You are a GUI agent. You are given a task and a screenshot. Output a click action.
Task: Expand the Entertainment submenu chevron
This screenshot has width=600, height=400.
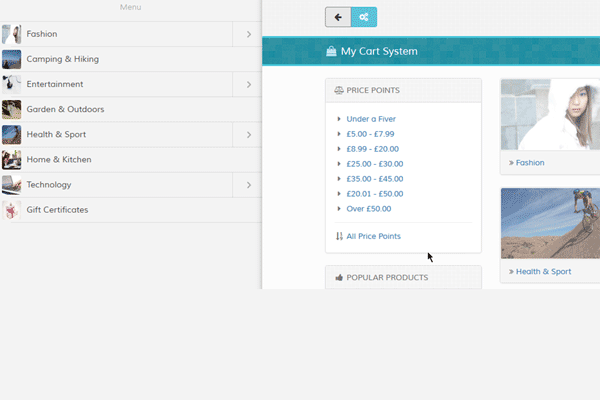tap(249, 84)
